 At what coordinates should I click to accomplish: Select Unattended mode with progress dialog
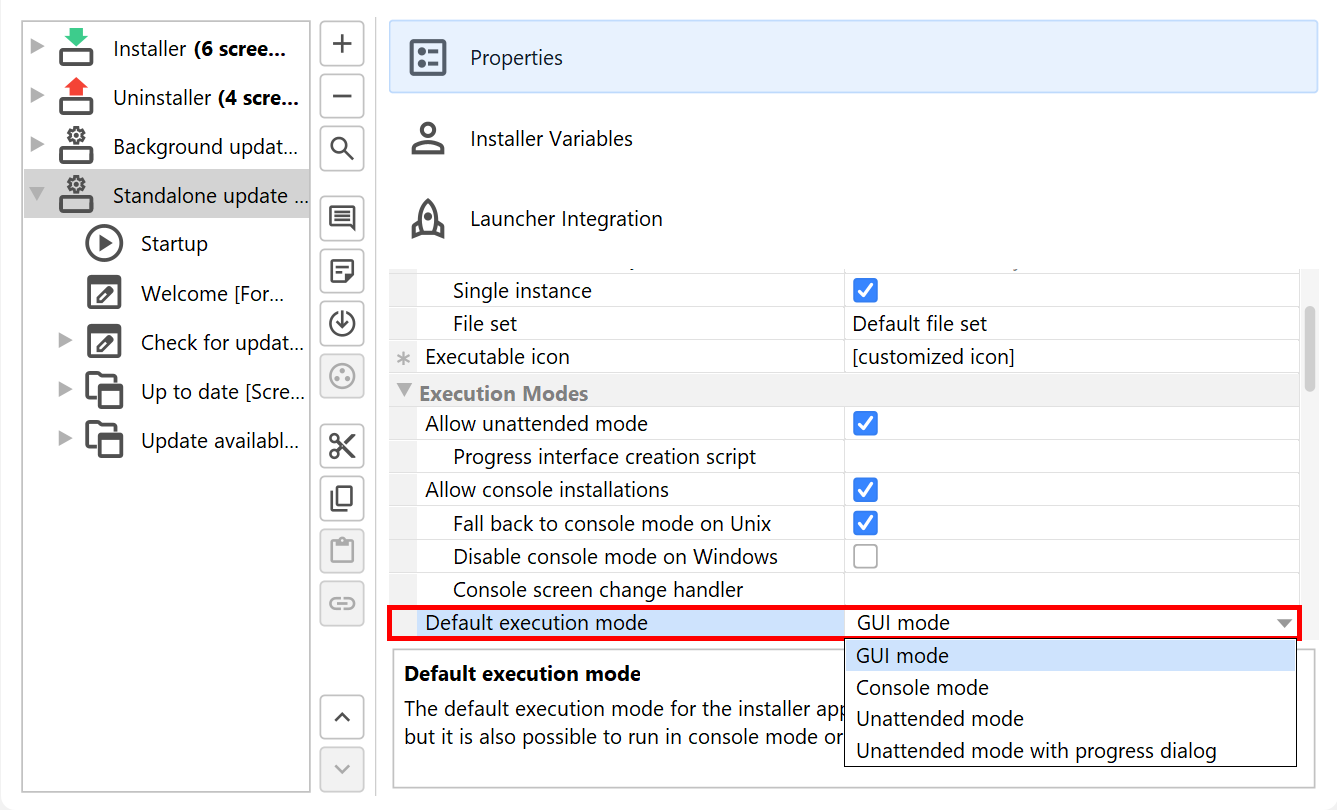click(x=1036, y=751)
